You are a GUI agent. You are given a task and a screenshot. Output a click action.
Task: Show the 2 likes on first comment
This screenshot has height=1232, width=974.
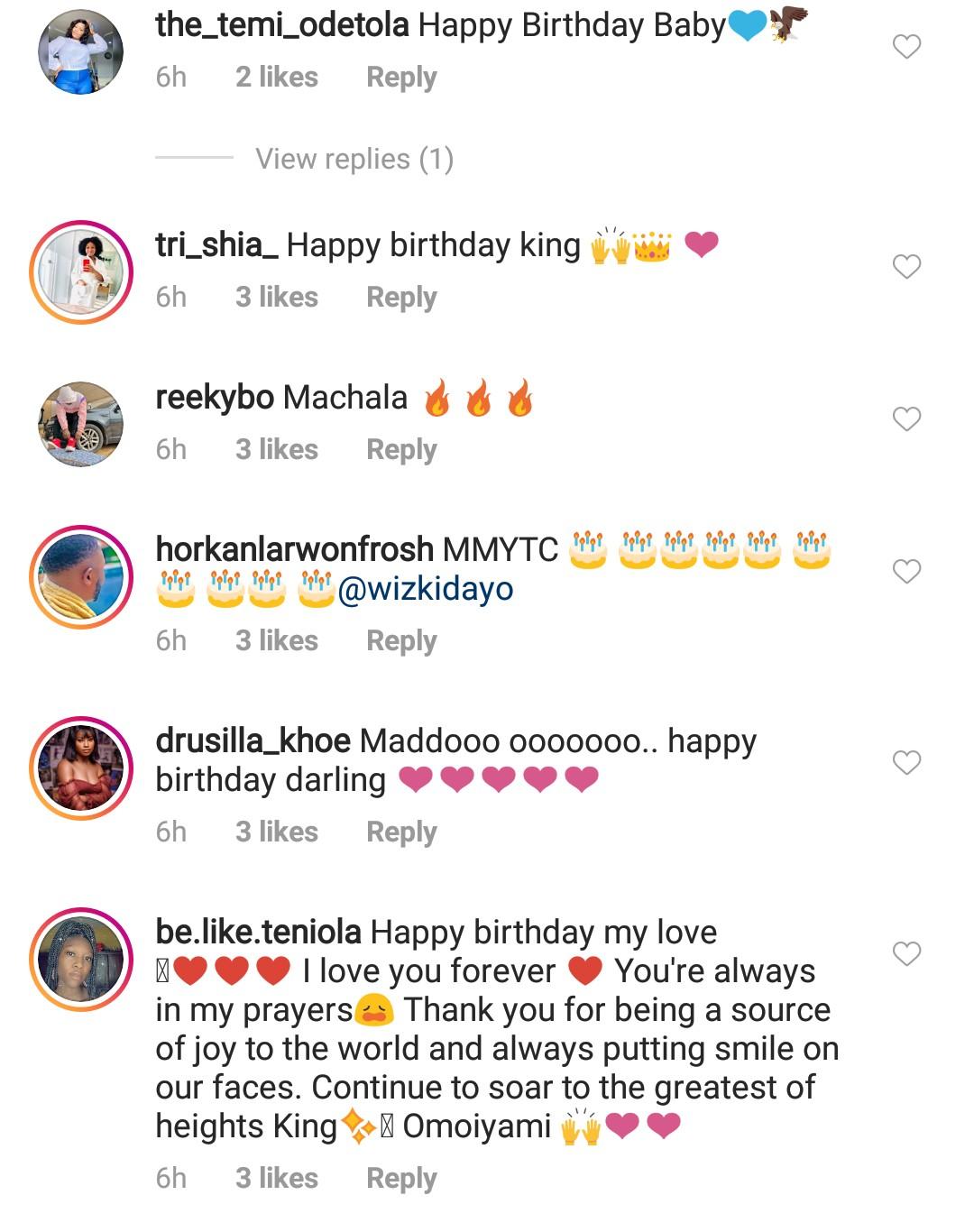coord(276,78)
